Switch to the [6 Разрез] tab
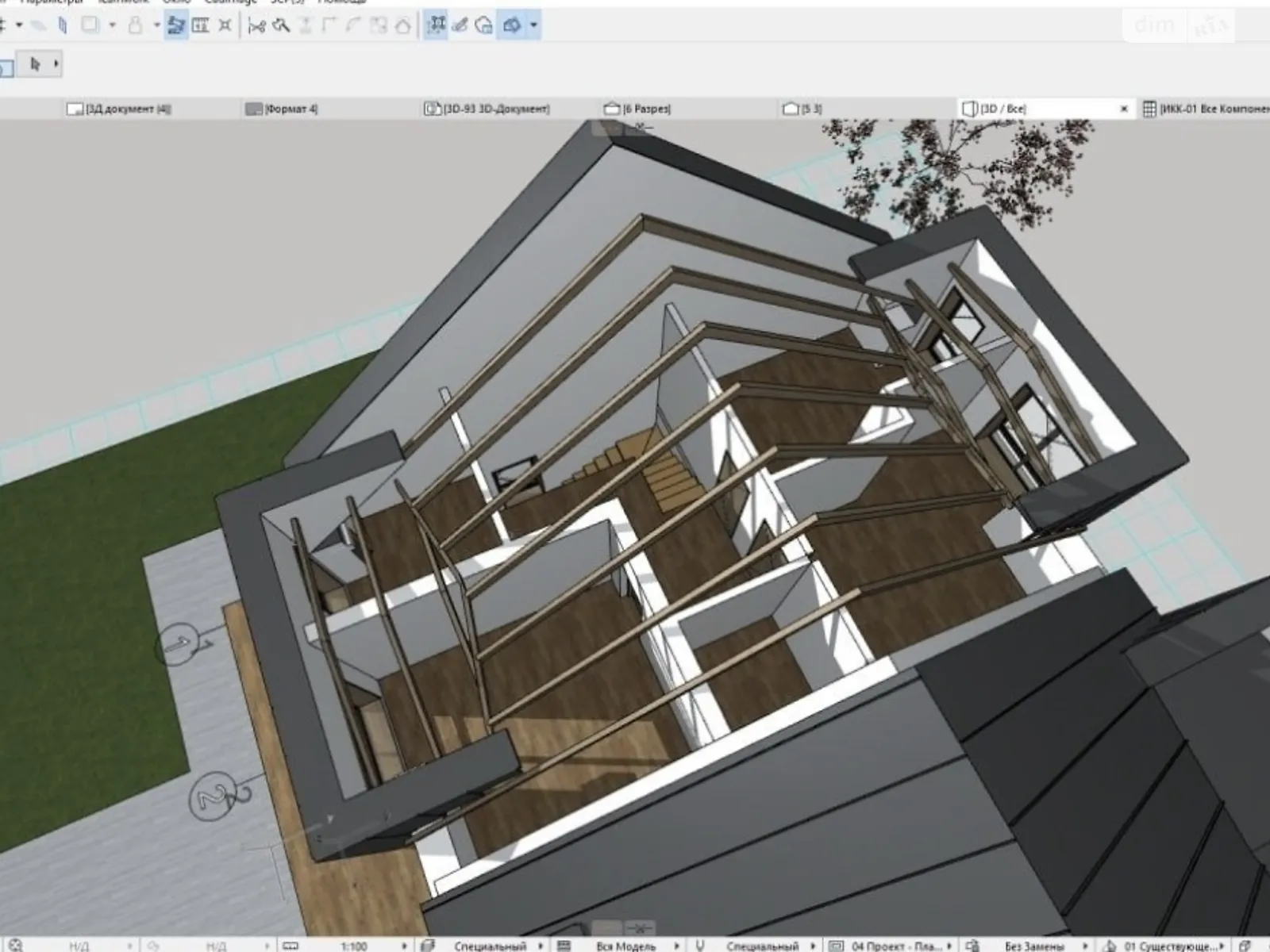 tap(638, 109)
